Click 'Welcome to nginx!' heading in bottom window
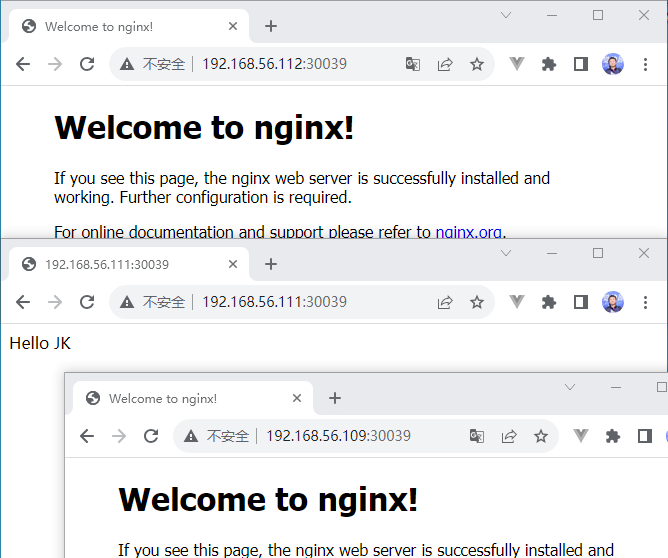 (x=268, y=500)
